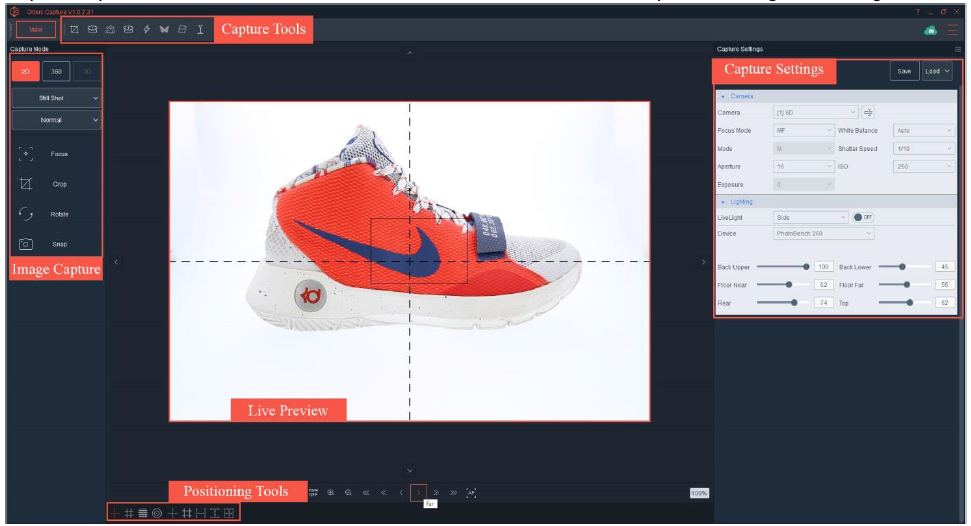The height and width of the screenshot is (526, 971).
Task: Click the triple right chevron focus button
Action: coord(453,493)
